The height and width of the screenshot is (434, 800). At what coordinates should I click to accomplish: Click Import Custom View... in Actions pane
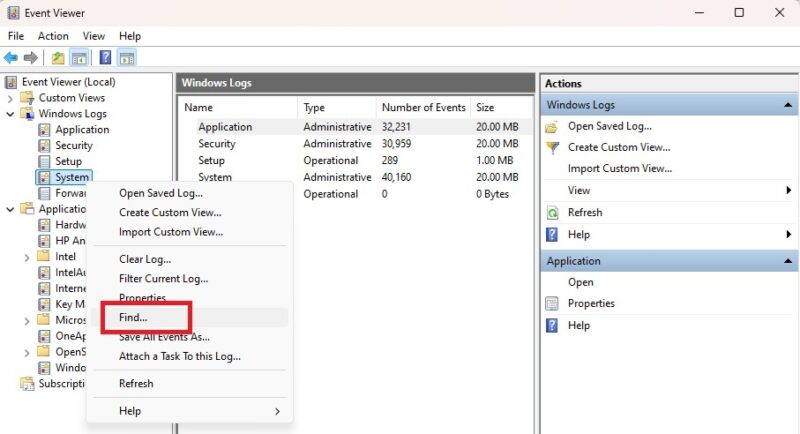coord(620,169)
